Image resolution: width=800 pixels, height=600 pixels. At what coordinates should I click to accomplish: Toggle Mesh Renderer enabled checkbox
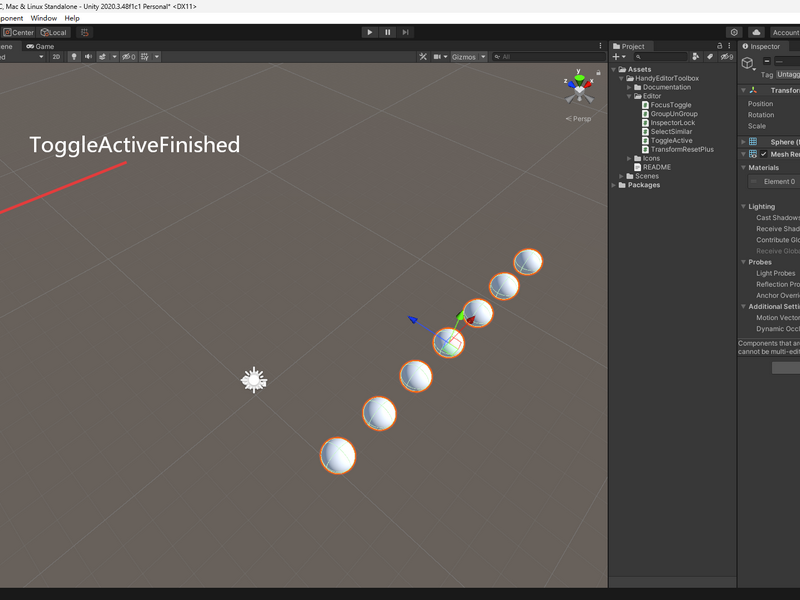coord(764,154)
